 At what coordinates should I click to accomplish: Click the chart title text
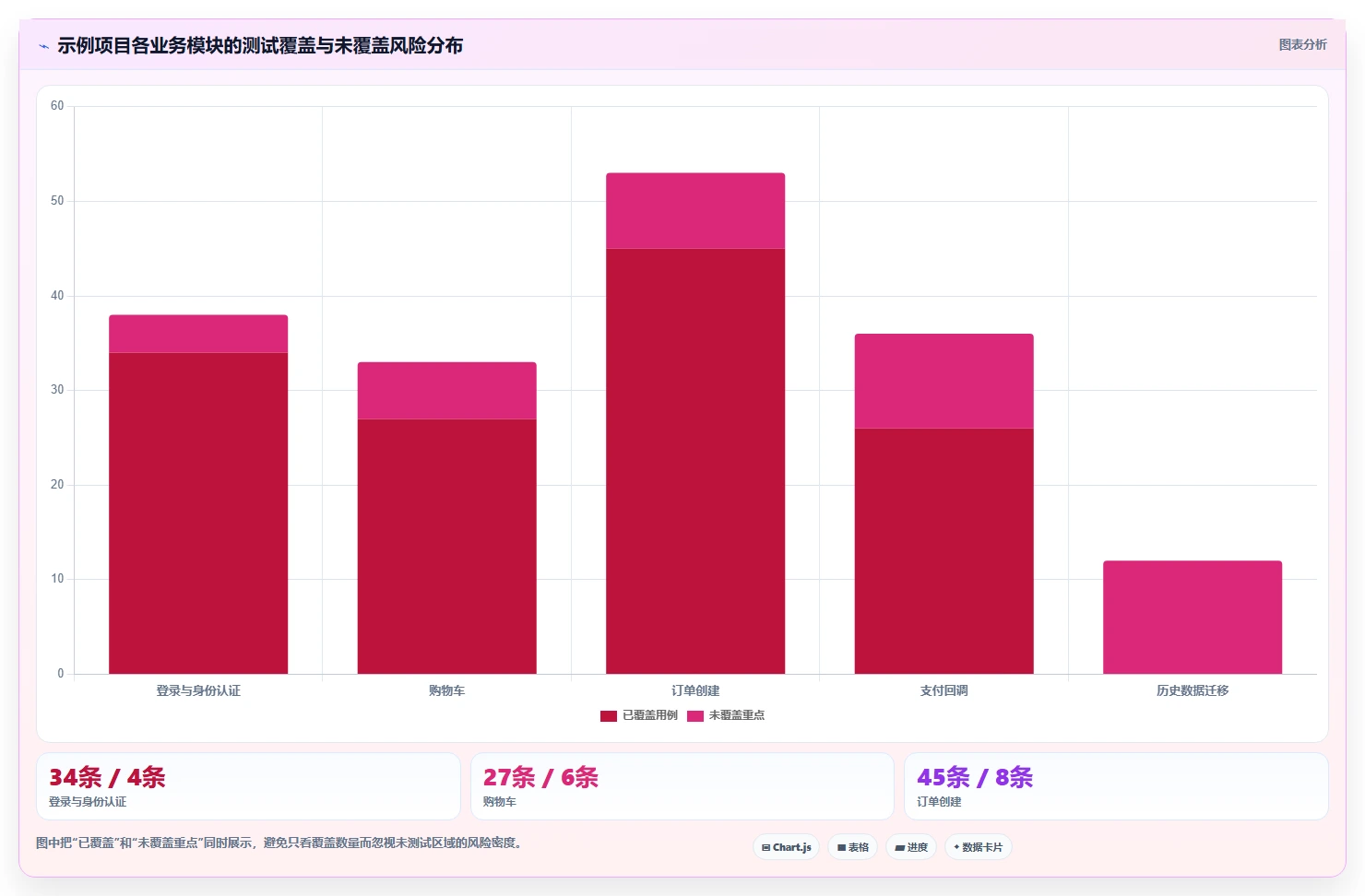[x=260, y=45]
